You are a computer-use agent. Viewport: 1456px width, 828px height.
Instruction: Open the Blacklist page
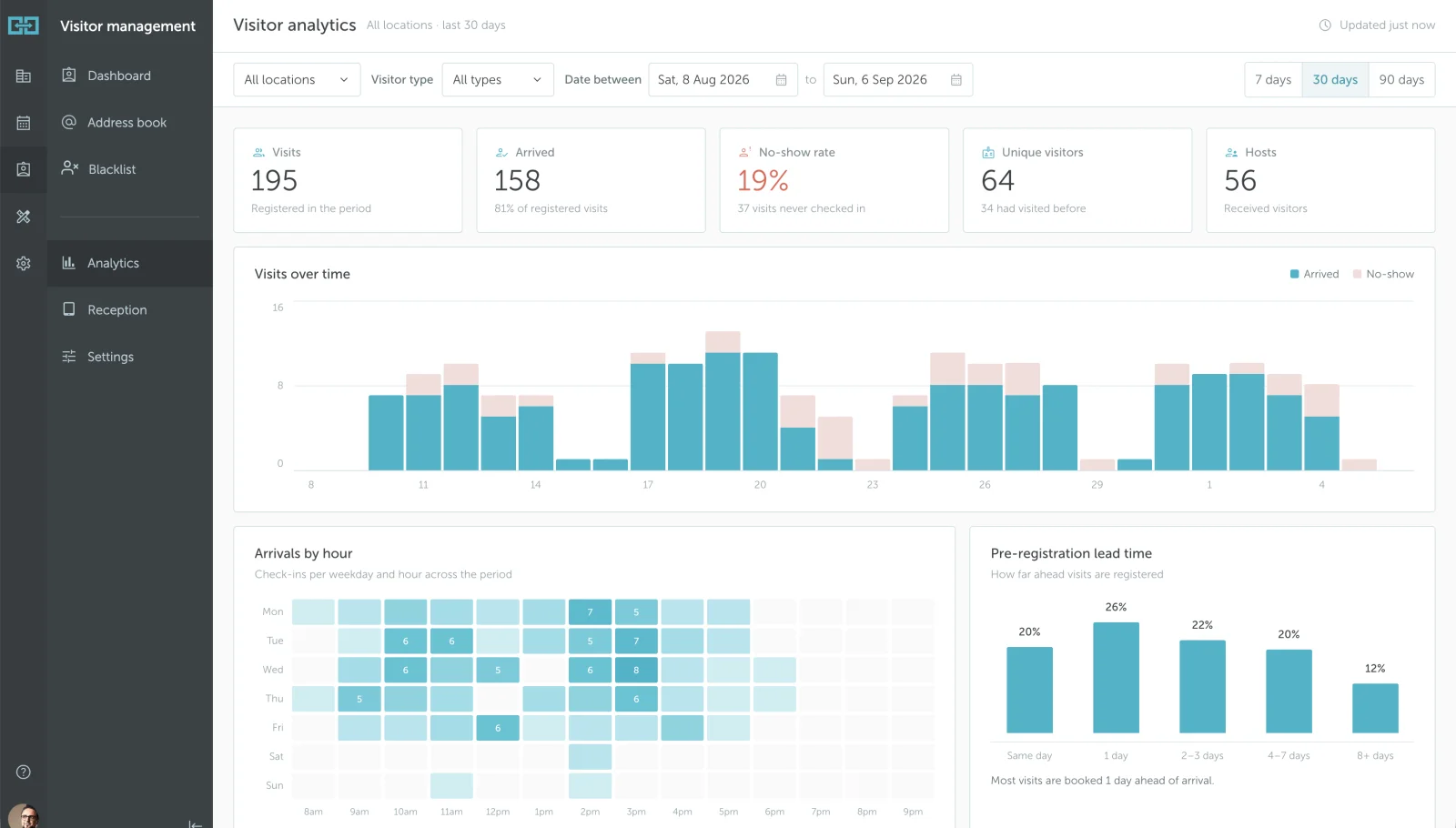tap(130, 169)
